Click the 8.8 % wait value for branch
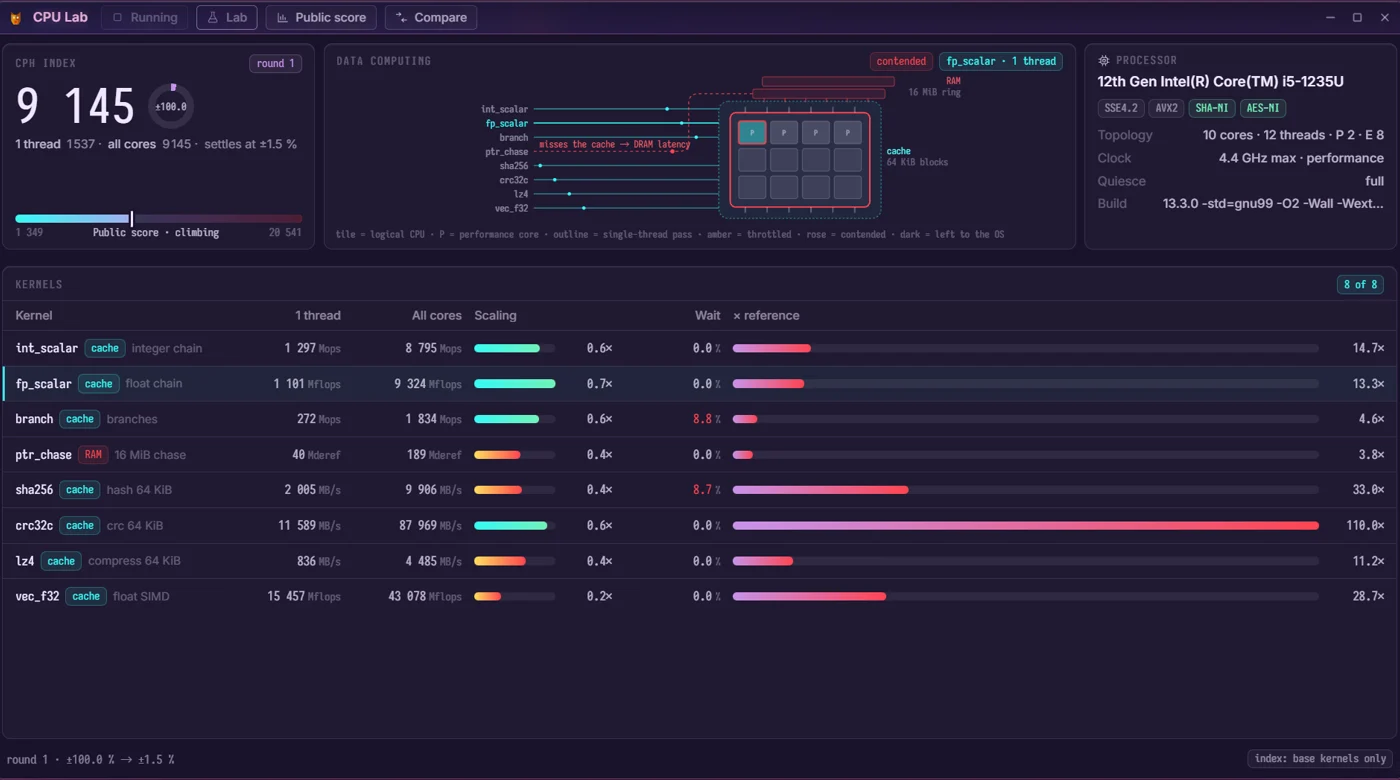 click(706, 419)
